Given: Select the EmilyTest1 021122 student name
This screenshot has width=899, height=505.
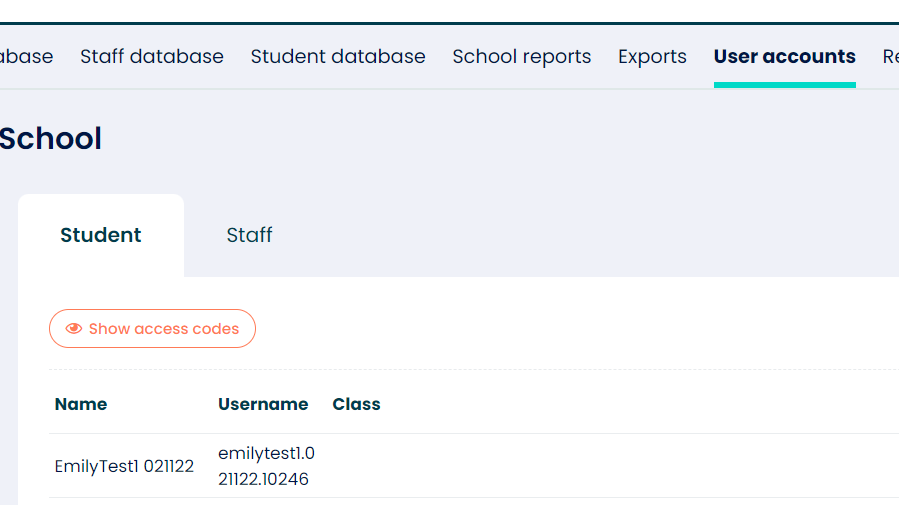Looking at the screenshot, I should (124, 466).
